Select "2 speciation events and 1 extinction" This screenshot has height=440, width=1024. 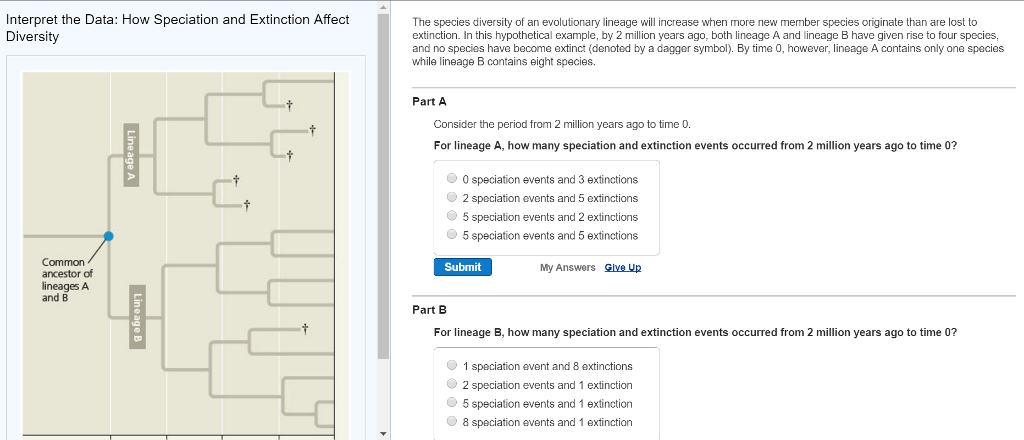tap(452, 385)
